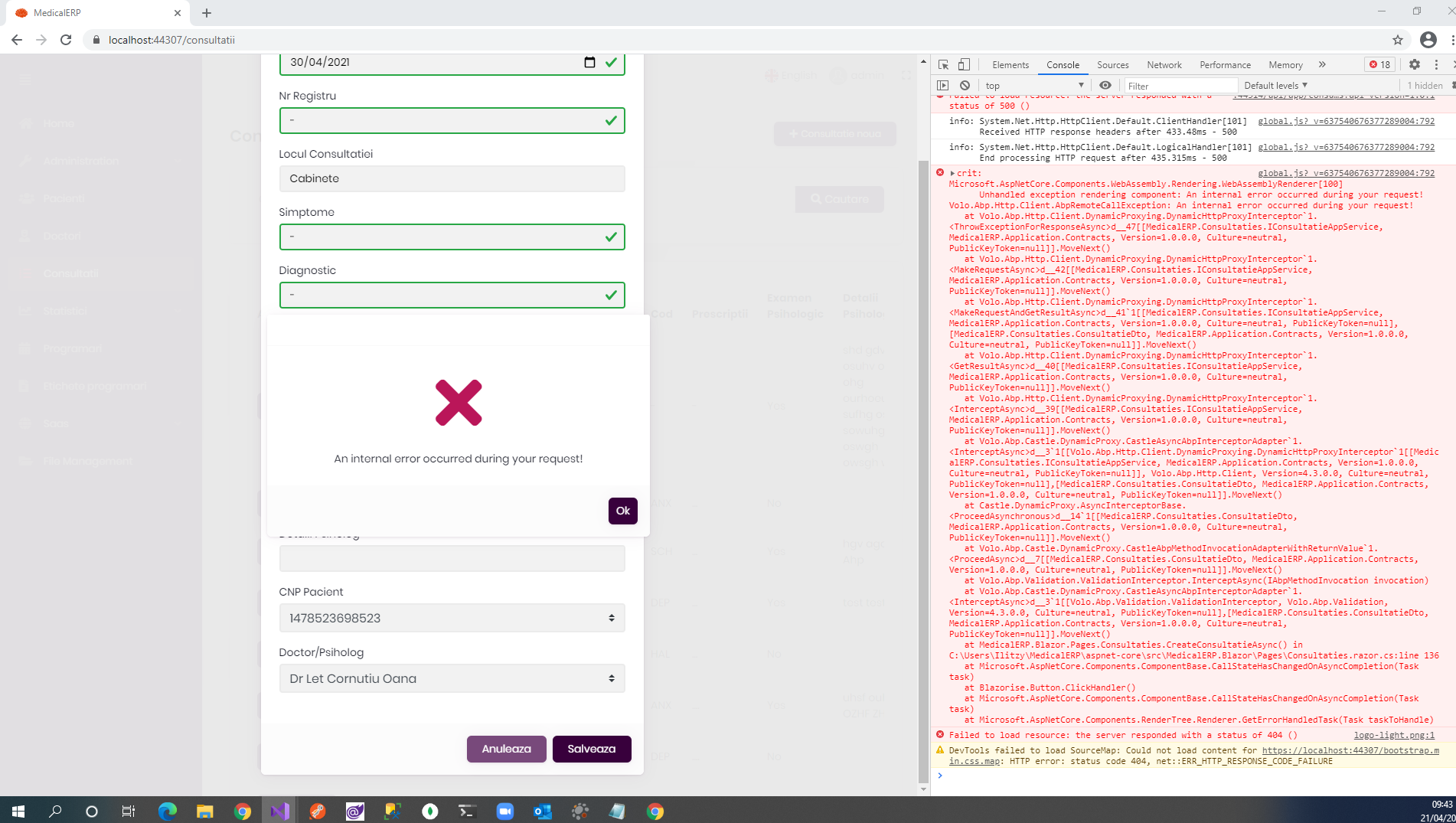Reload the page in browser
Viewport: 1456px width, 823px height.
pos(66,40)
